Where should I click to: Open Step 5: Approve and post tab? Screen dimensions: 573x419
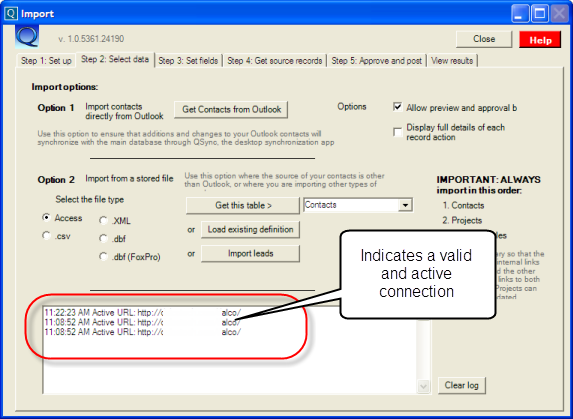pos(376,61)
